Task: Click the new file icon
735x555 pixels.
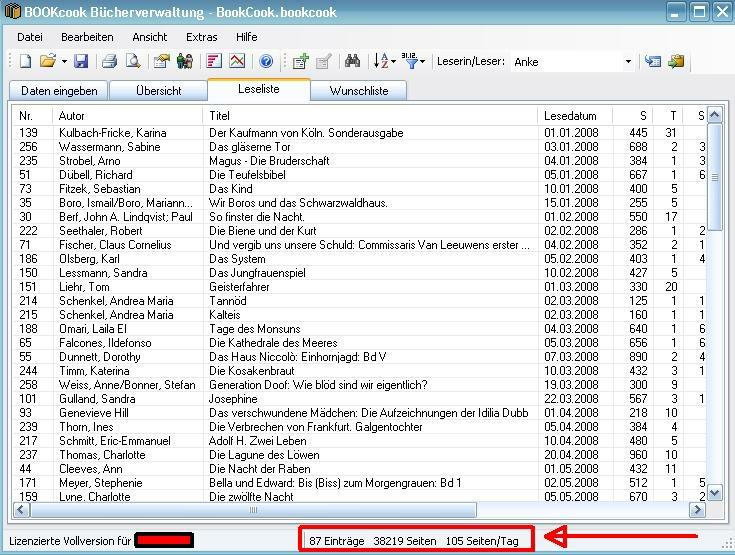Action: coord(26,62)
